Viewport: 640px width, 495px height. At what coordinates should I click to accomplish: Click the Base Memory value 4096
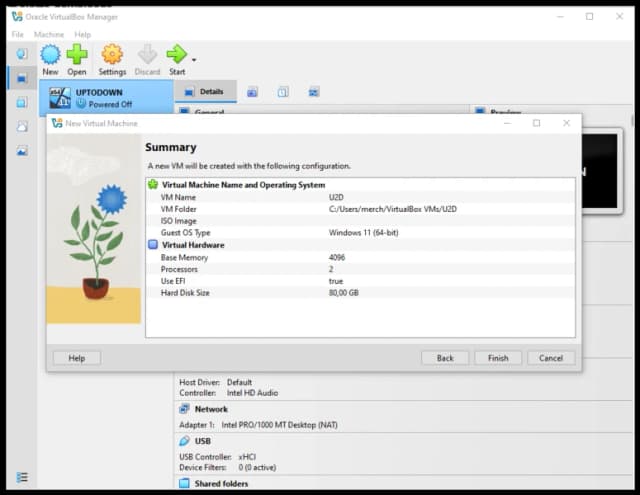(337, 257)
